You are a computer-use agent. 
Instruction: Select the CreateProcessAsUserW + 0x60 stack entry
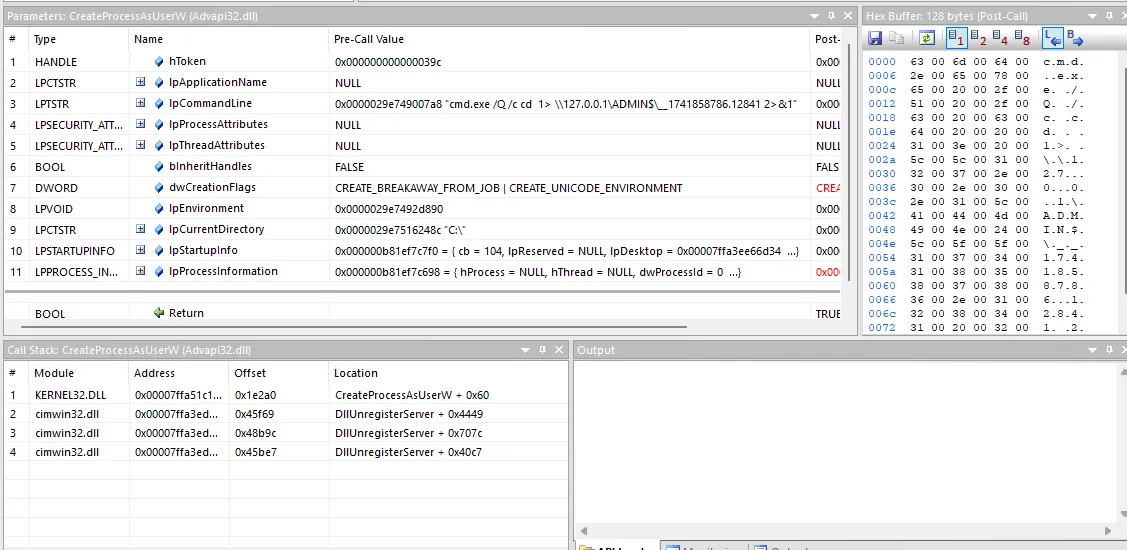click(412, 395)
